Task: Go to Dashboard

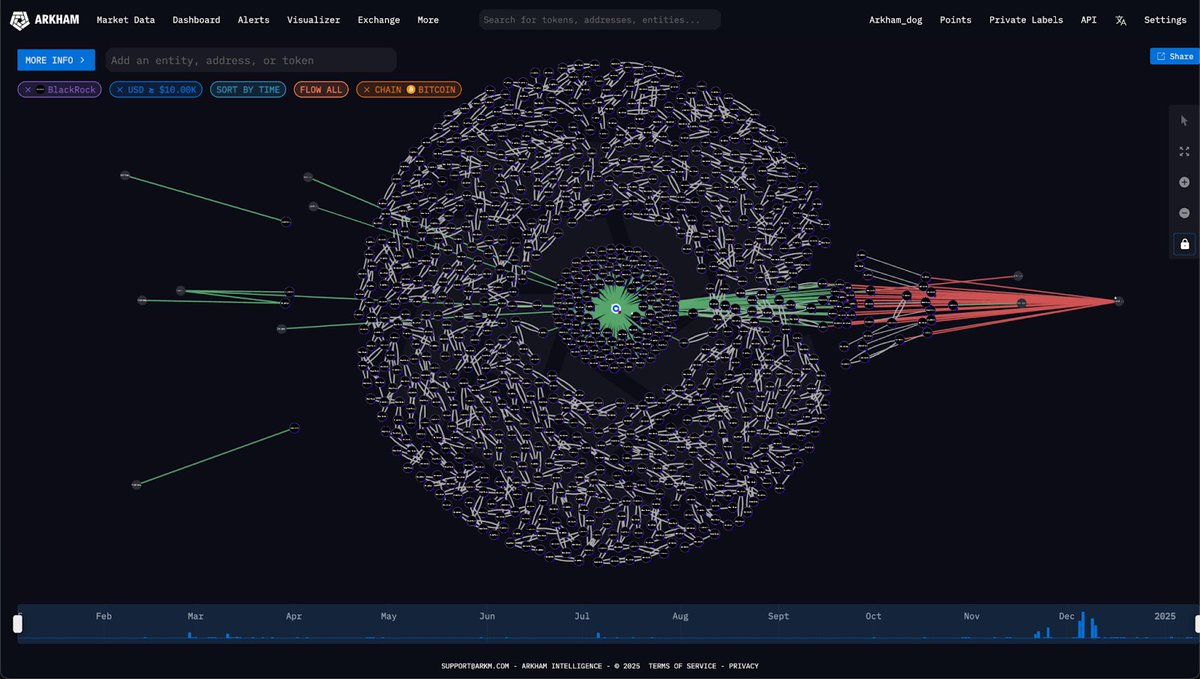Action: click(196, 20)
